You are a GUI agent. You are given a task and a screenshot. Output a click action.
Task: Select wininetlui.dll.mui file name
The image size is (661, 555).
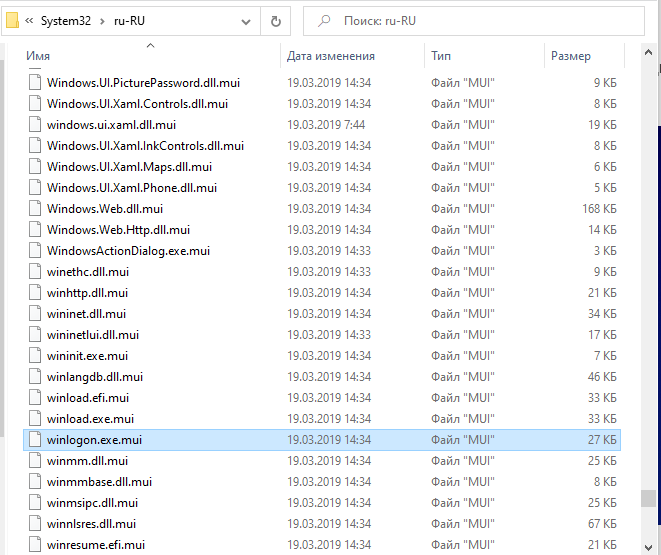[93, 335]
